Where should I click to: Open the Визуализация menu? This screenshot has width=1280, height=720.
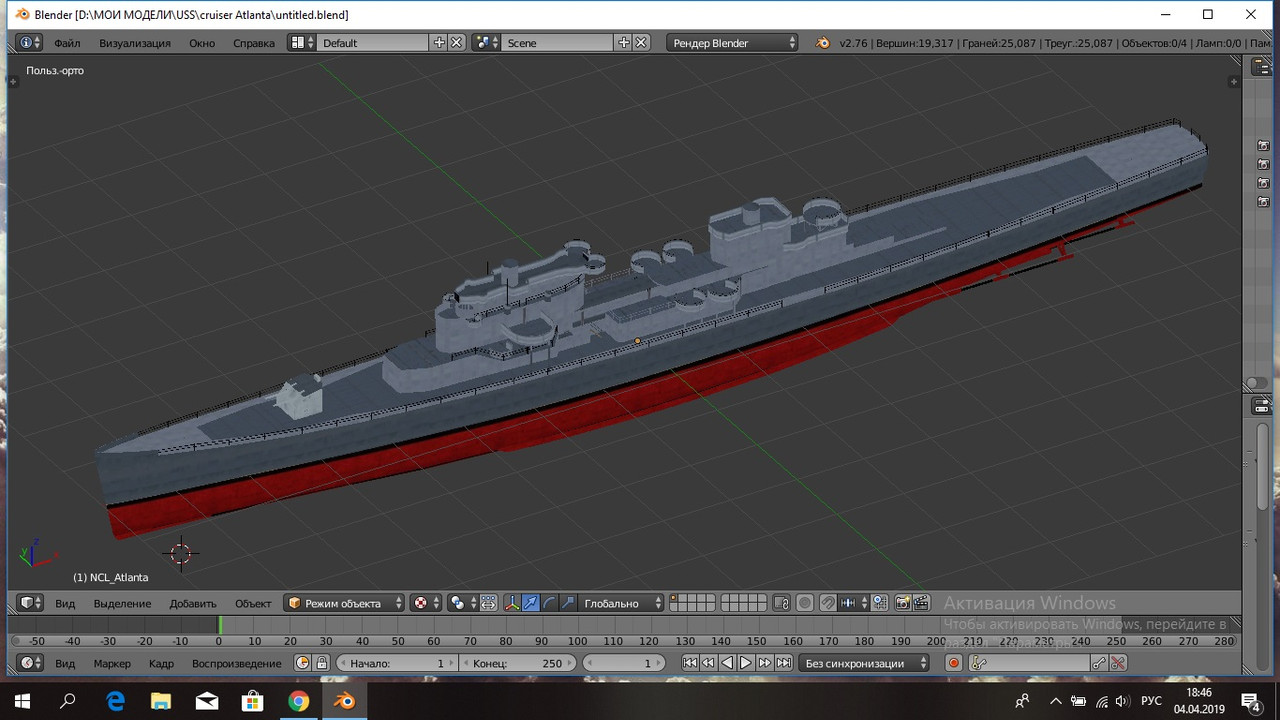tap(134, 43)
